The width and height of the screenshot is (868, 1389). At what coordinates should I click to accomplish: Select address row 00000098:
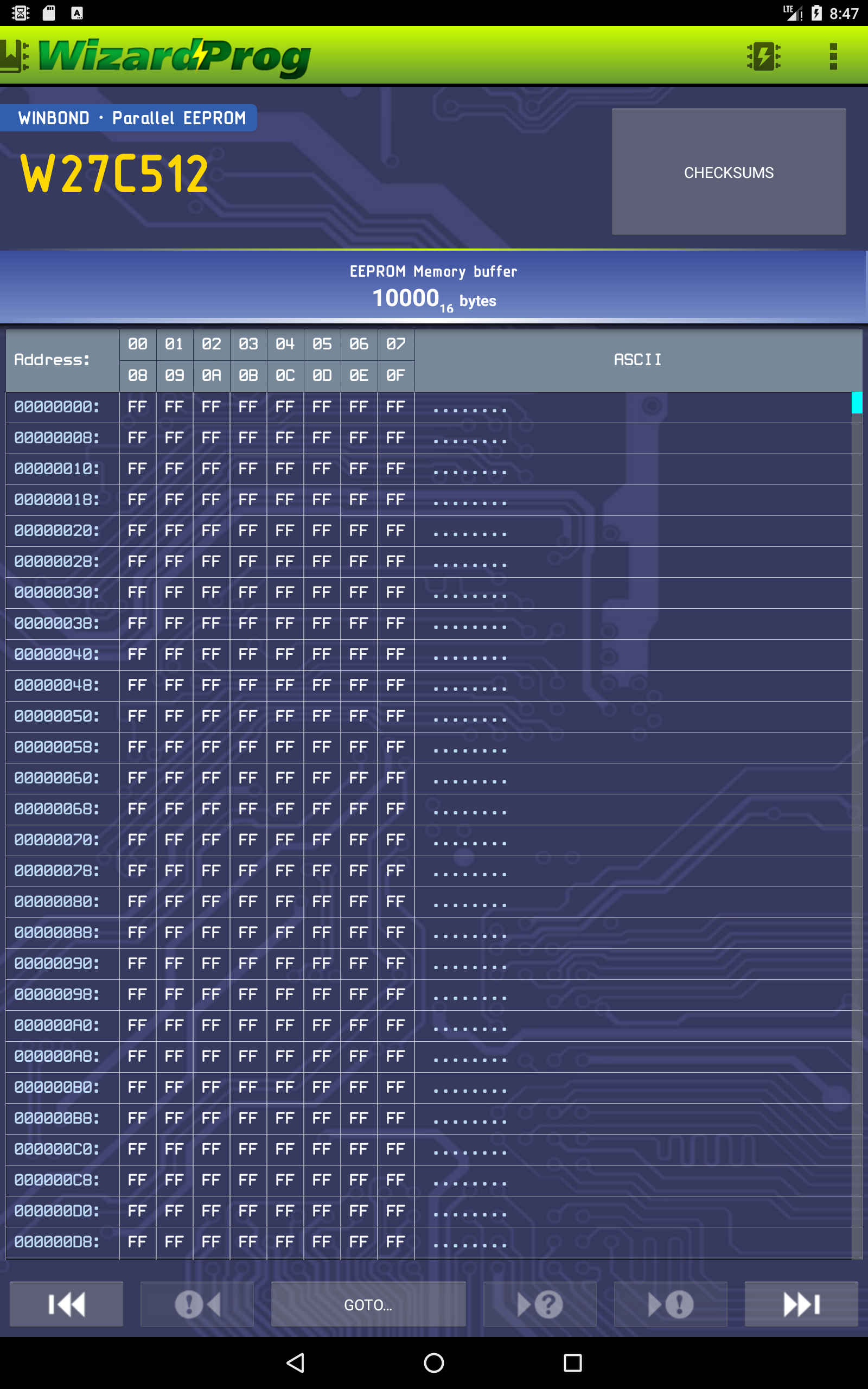(x=57, y=995)
